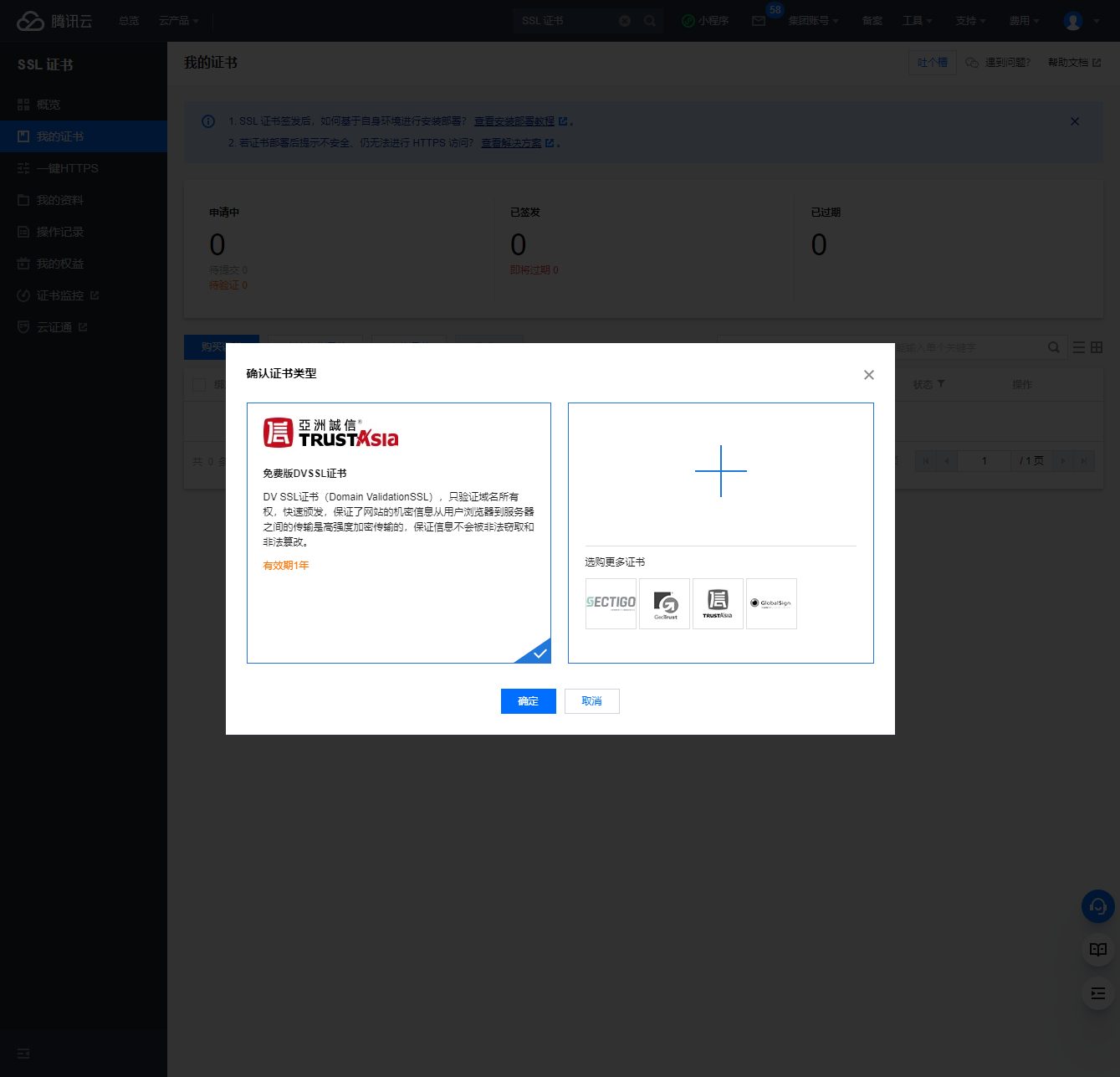Click the top search magnifier icon
Screen dimensions: 1120x1077
650,21
